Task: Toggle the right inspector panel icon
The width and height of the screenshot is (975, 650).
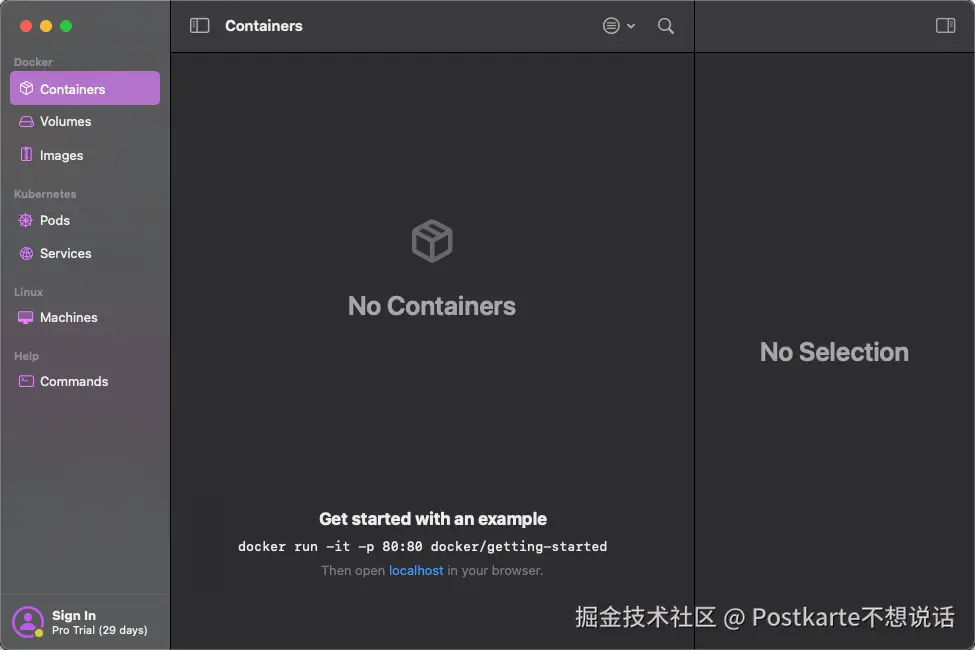Action: 945,25
